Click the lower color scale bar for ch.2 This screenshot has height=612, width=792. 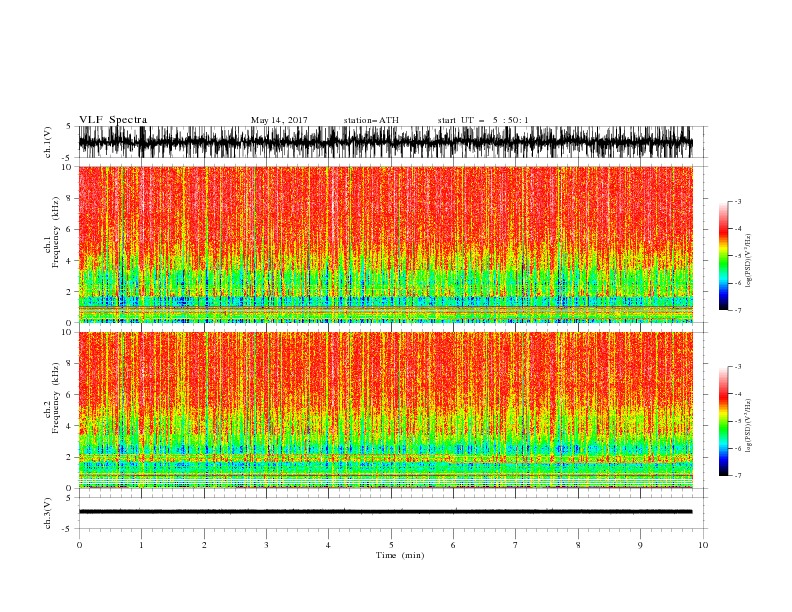(724, 421)
